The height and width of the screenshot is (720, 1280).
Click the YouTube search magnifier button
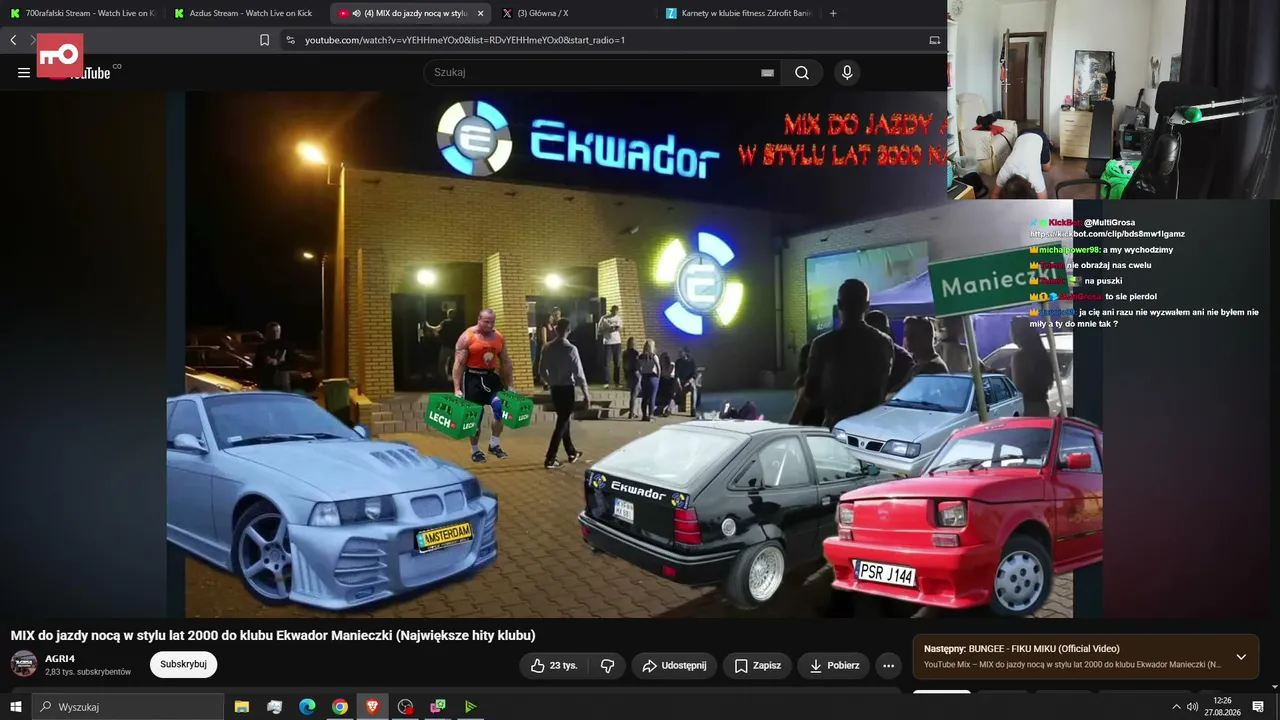(x=802, y=72)
